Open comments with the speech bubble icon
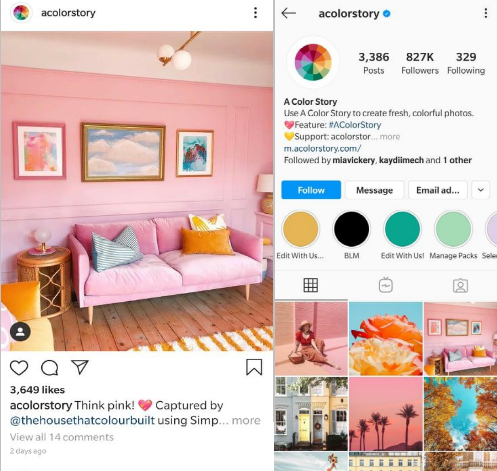 click(50, 368)
